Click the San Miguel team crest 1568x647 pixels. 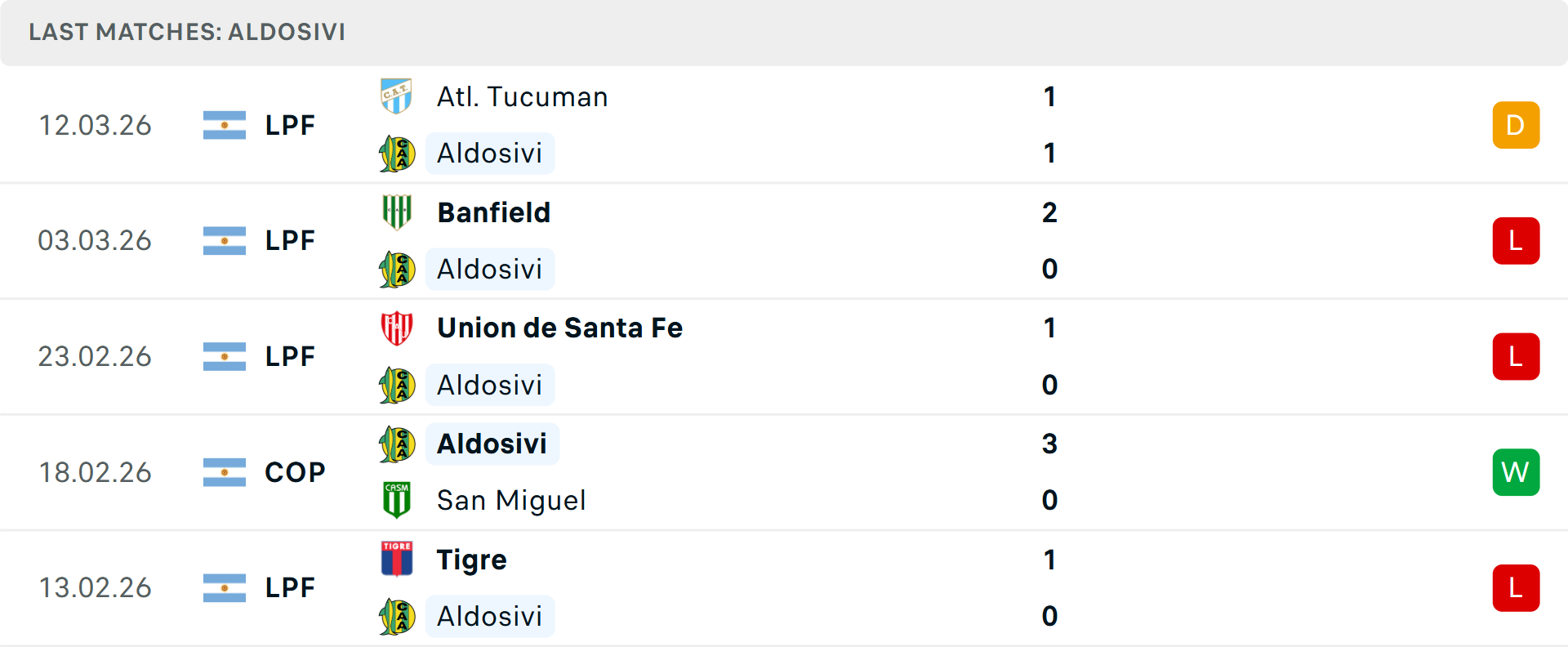click(x=397, y=500)
